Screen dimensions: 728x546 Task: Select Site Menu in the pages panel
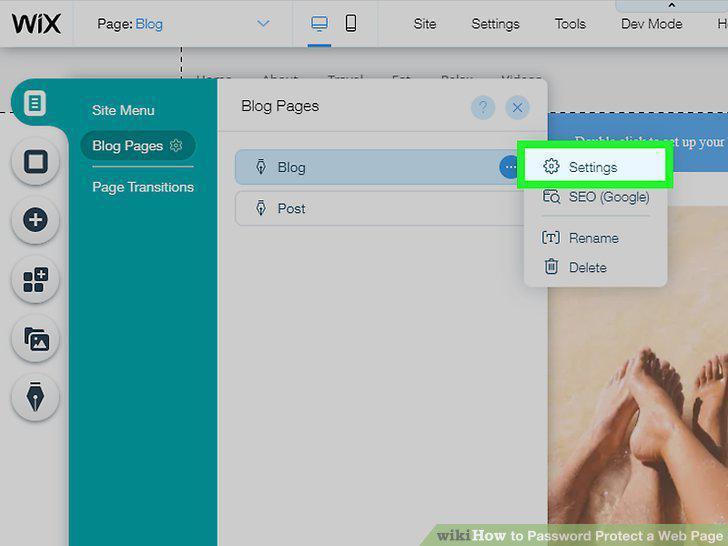(123, 110)
